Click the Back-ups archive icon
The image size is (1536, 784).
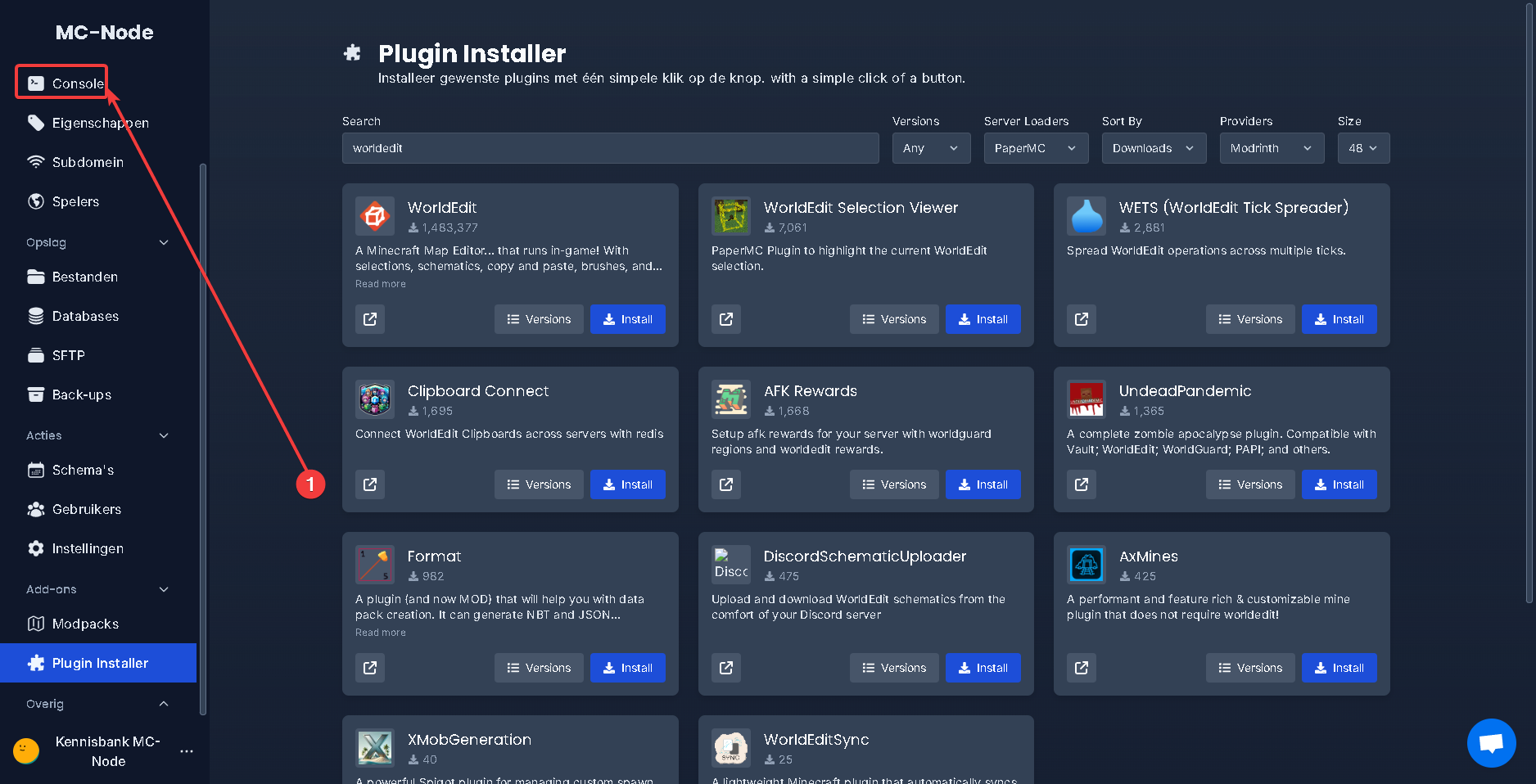[36, 394]
